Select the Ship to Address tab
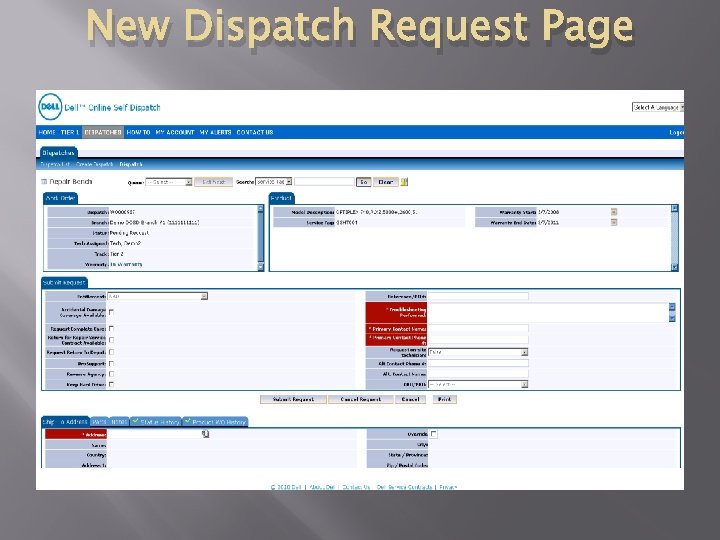Screen dimensions: 720x540 [x=65, y=422]
